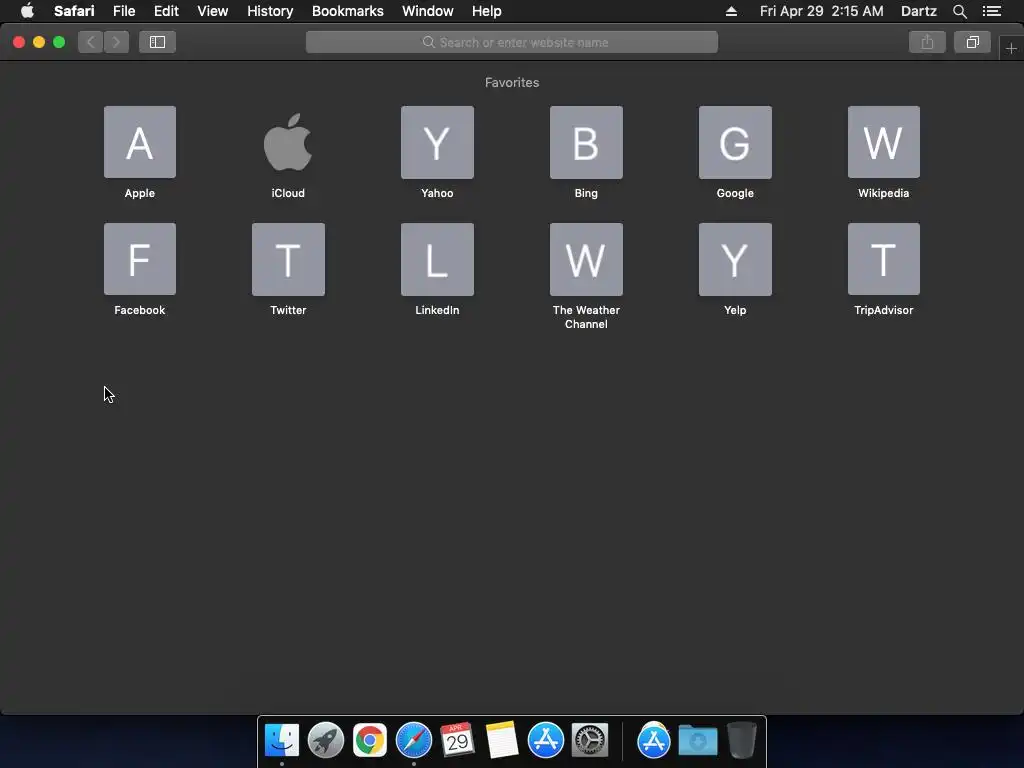The height and width of the screenshot is (768, 1024).
Task: Open the Yahoo favorite tile
Action: pos(437,142)
